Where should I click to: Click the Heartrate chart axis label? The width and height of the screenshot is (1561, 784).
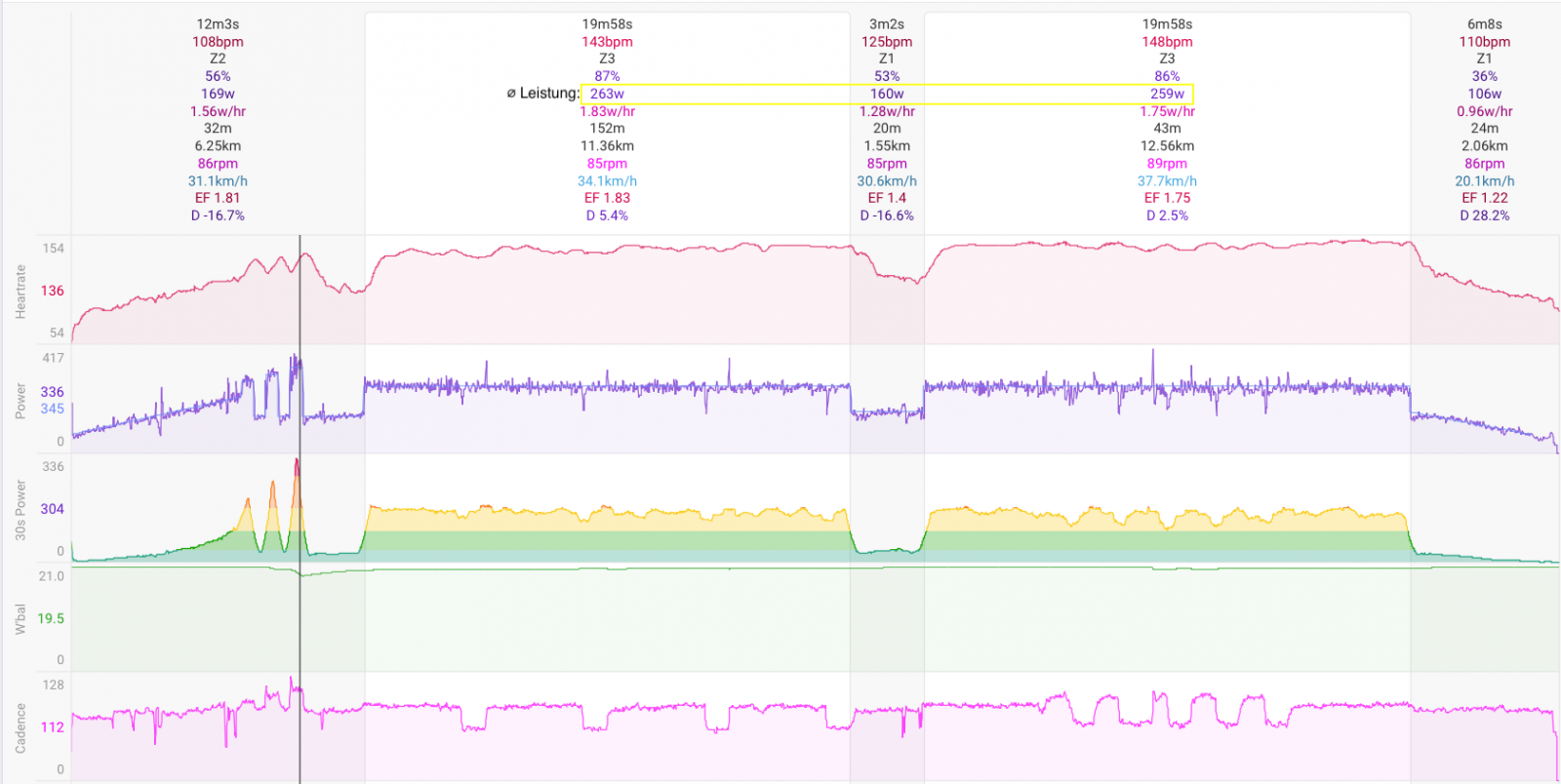tap(20, 292)
